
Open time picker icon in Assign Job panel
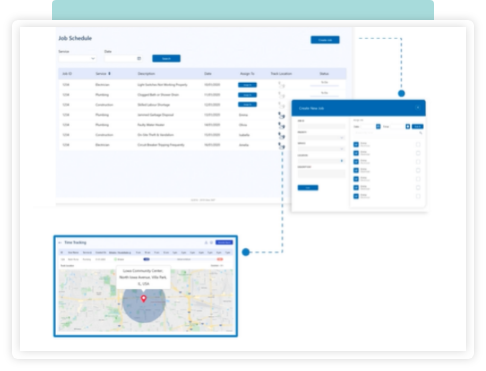(407, 126)
